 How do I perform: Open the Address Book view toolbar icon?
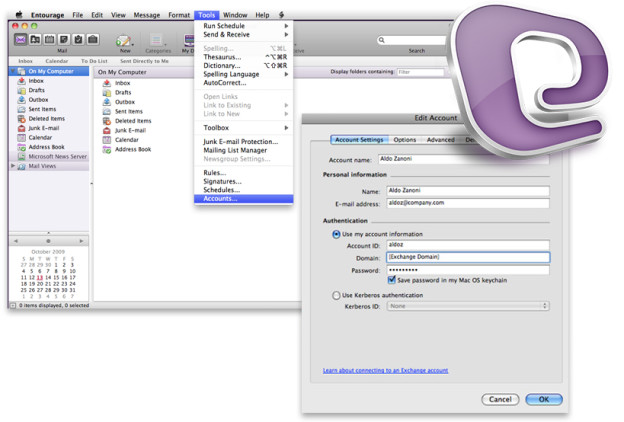[35, 39]
